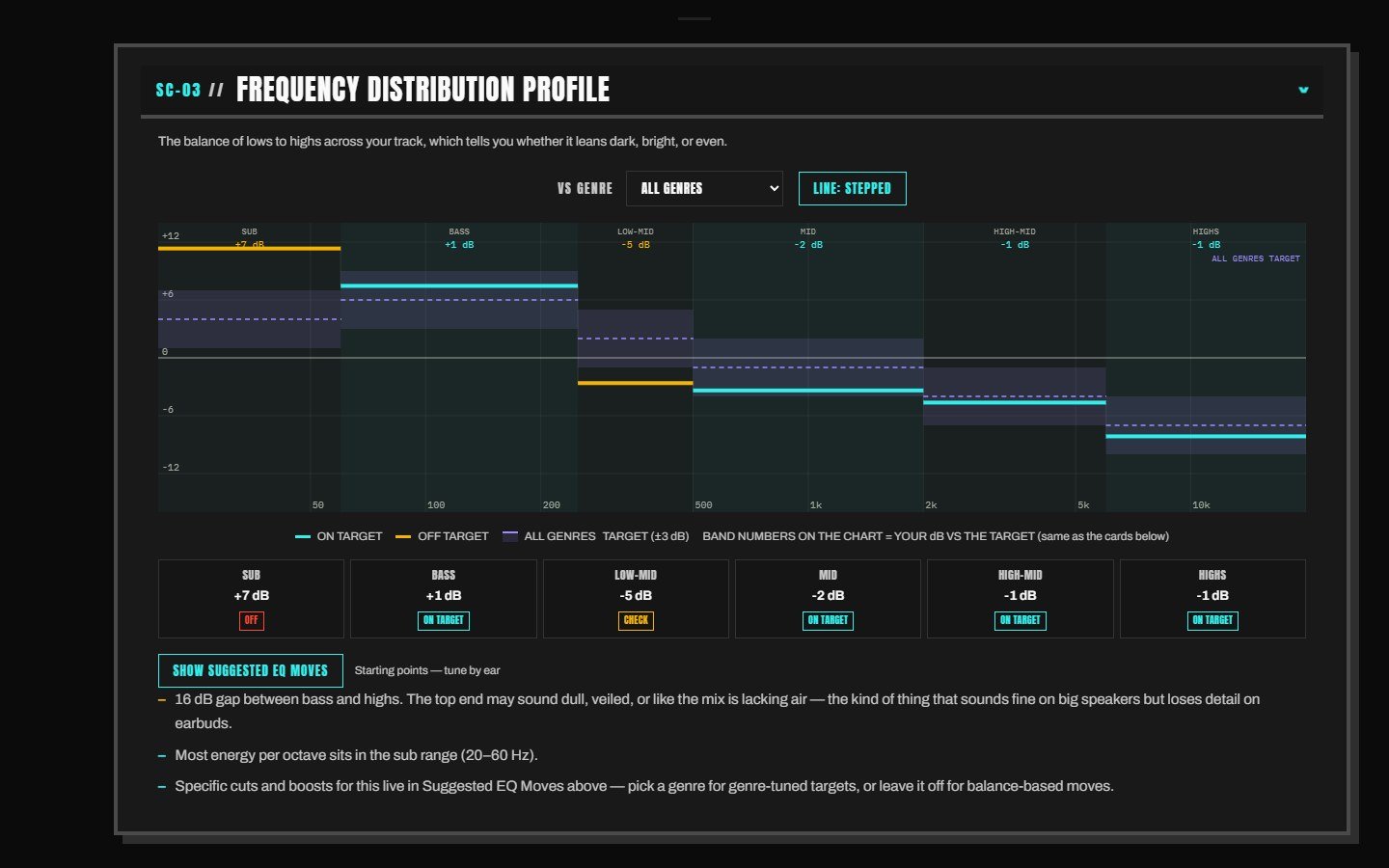Click the 1k frequency axis label

tap(816, 505)
